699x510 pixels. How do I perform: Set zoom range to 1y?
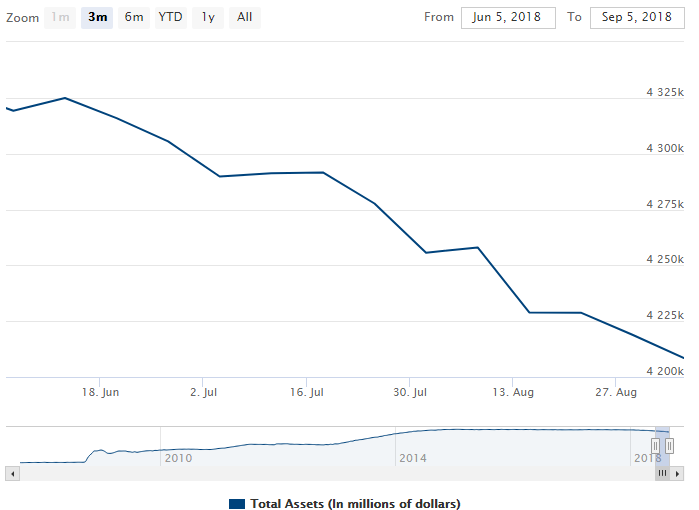tap(208, 18)
